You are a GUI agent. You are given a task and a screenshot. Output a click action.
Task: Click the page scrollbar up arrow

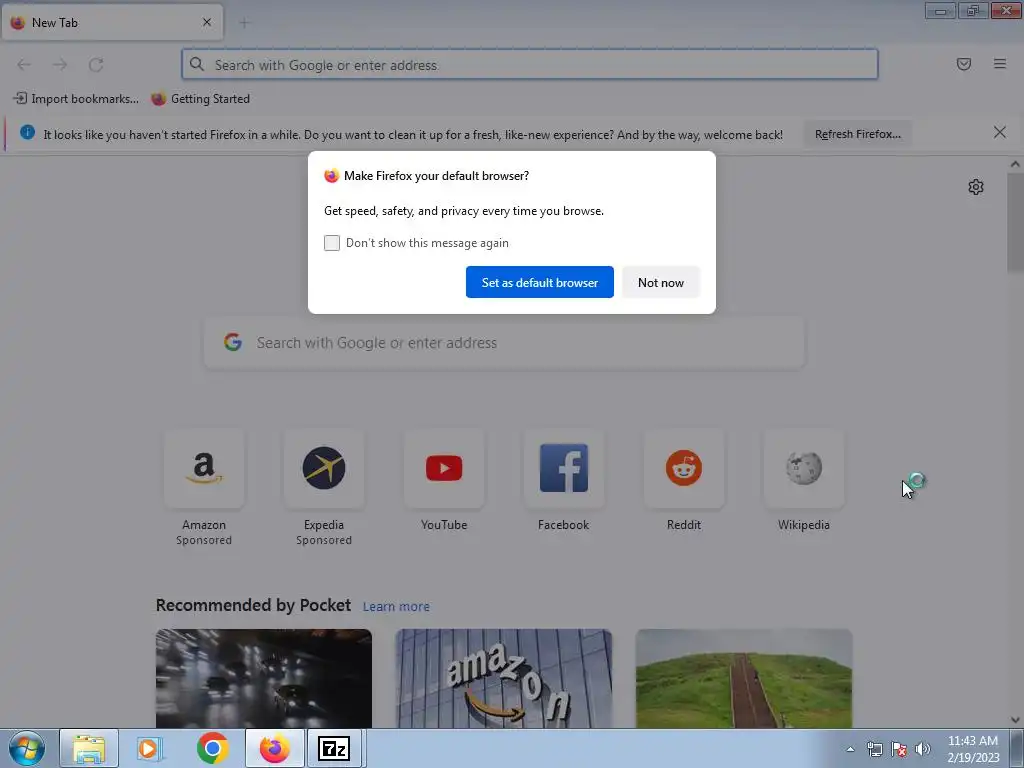(x=1015, y=164)
